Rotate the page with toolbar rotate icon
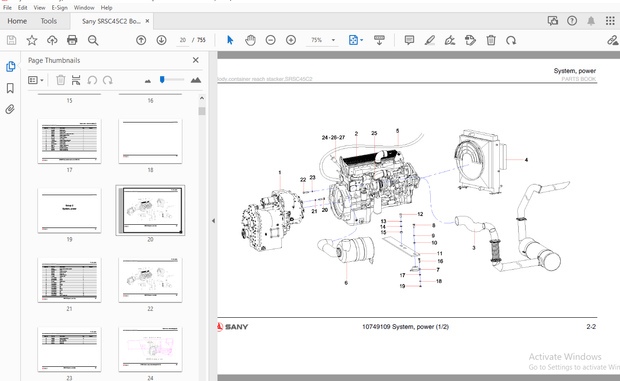Viewport: 620px width, 381px height. pos(511,40)
